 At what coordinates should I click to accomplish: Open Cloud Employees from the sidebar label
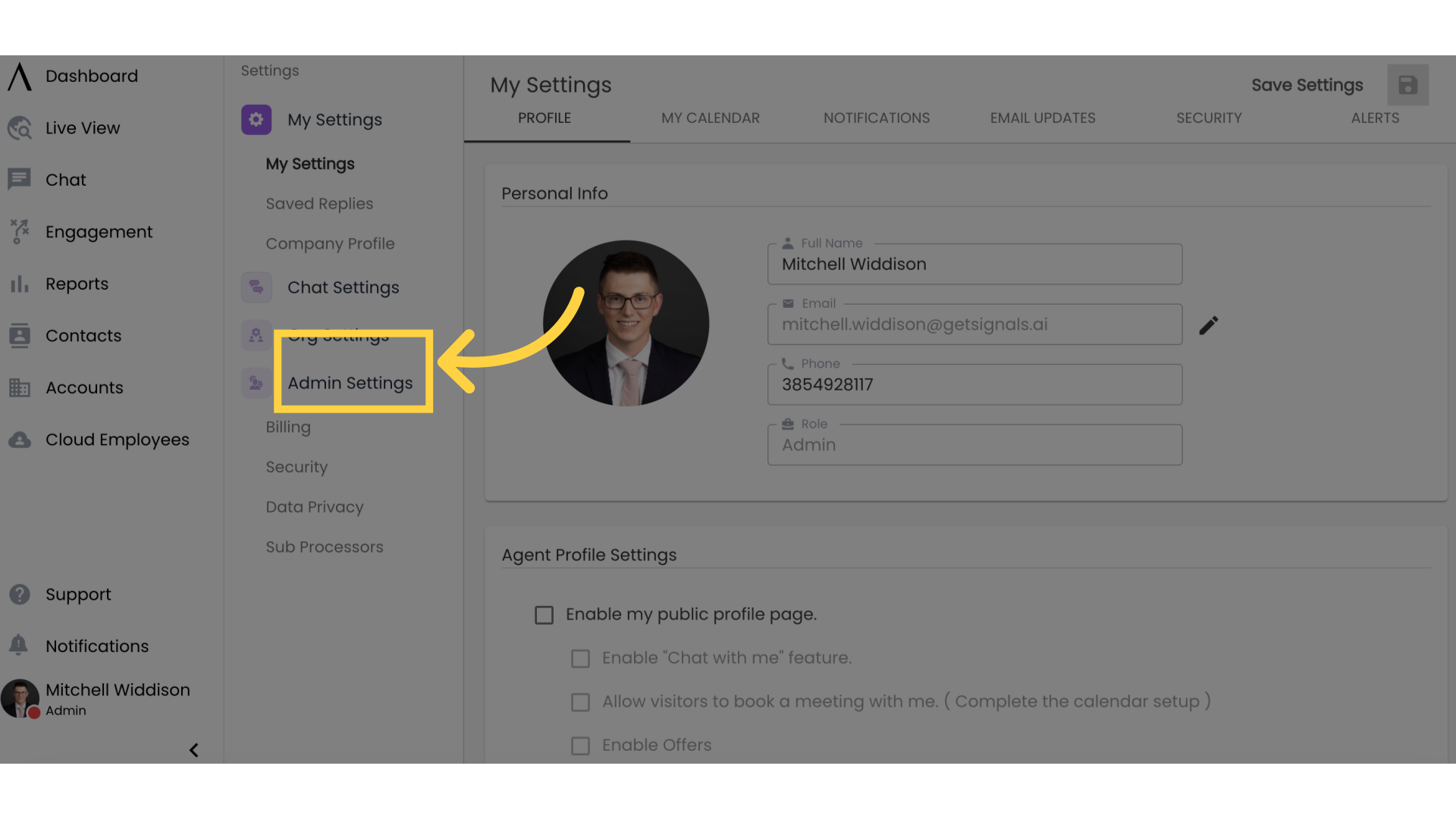(x=118, y=440)
